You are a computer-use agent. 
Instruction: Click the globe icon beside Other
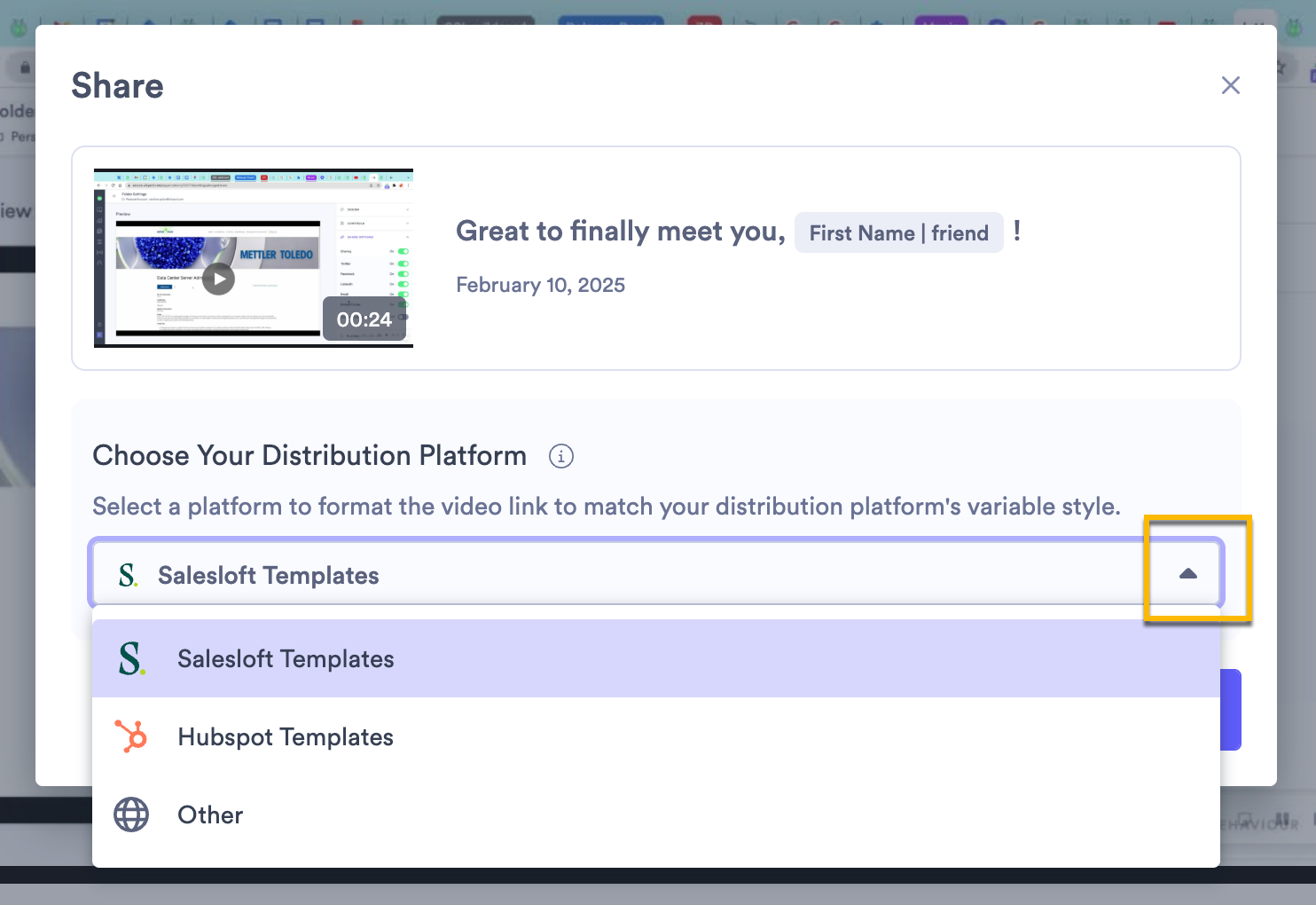tap(131, 814)
